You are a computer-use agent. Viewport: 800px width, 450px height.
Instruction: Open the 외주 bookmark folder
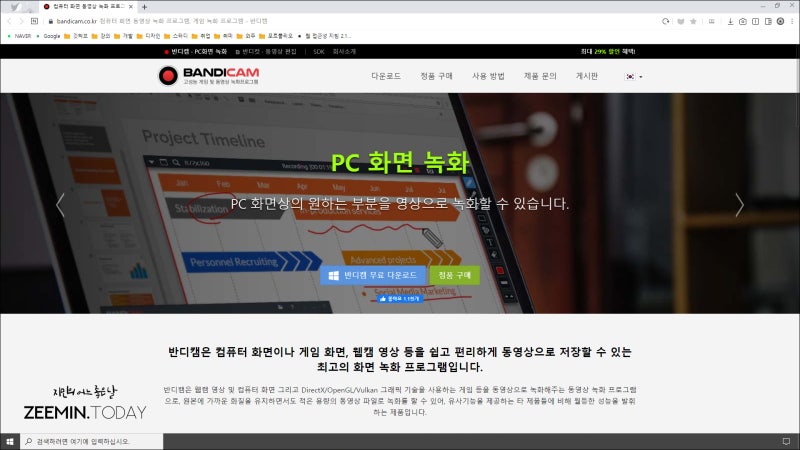[246, 36]
